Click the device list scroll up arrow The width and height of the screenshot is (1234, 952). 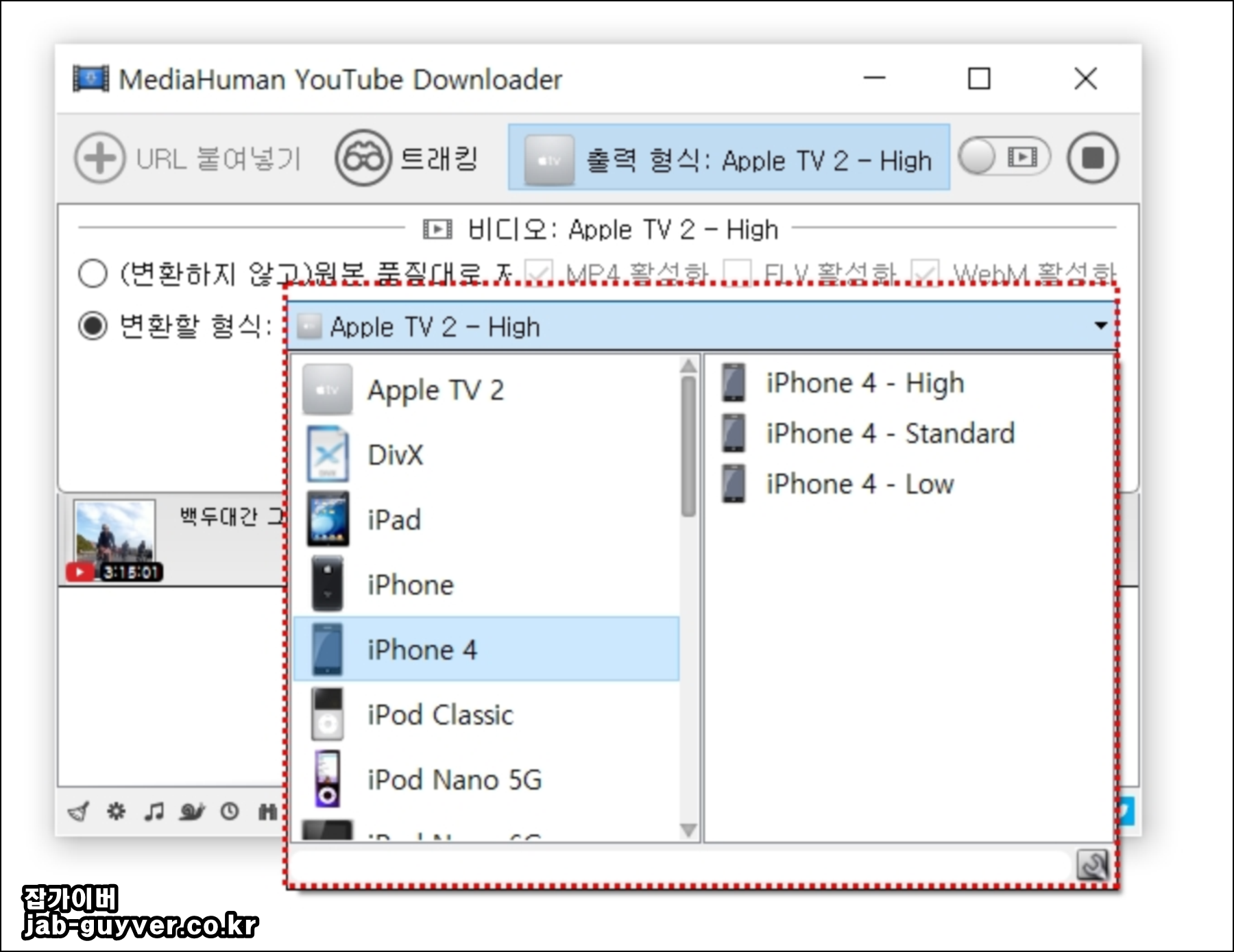click(x=688, y=366)
